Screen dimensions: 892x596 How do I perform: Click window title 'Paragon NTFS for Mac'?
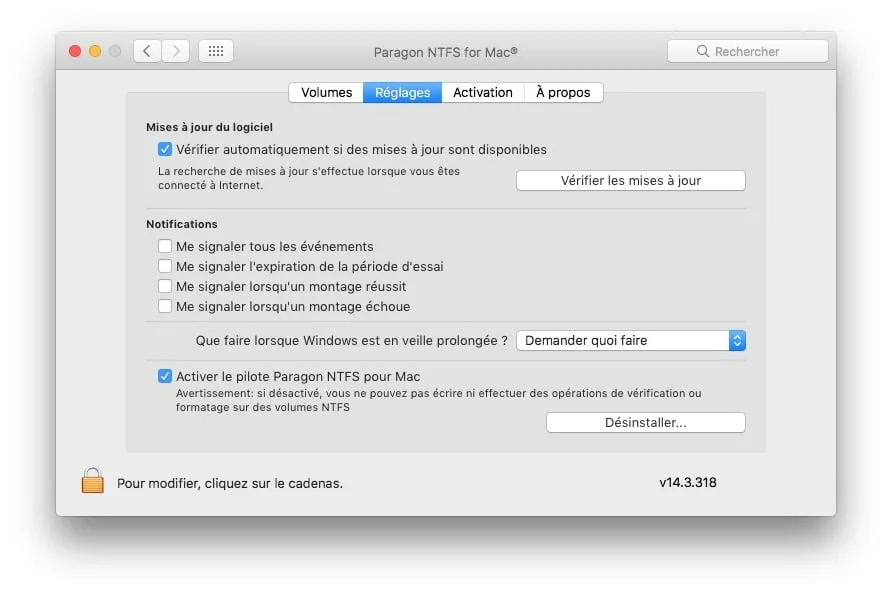(445, 52)
